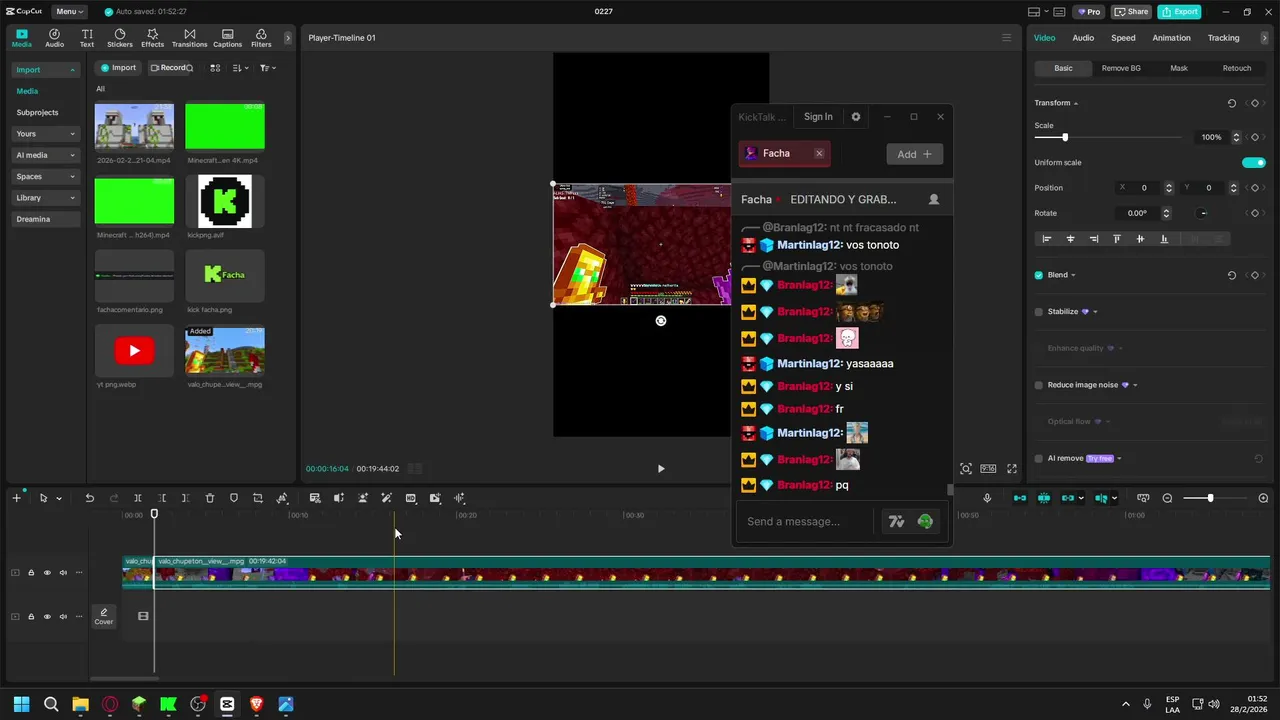Open the Audio media tab
This screenshot has width=1280, height=720.
54,38
